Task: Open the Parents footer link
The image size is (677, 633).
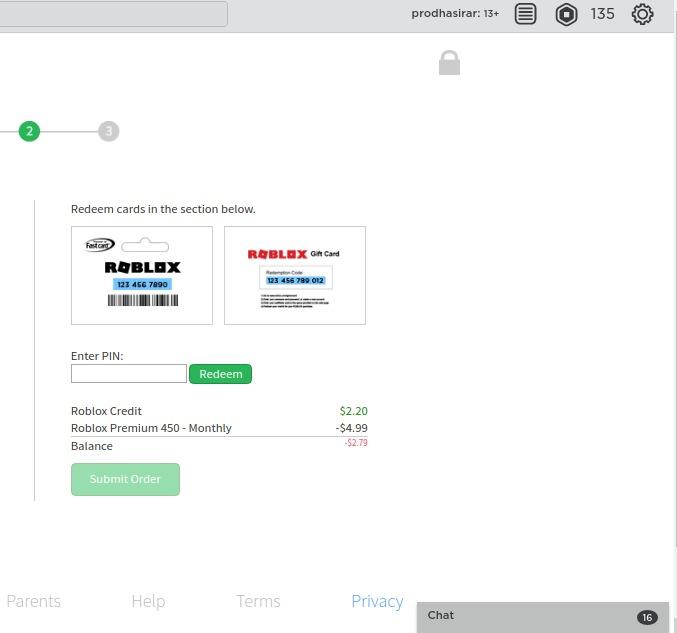Action: tap(34, 601)
